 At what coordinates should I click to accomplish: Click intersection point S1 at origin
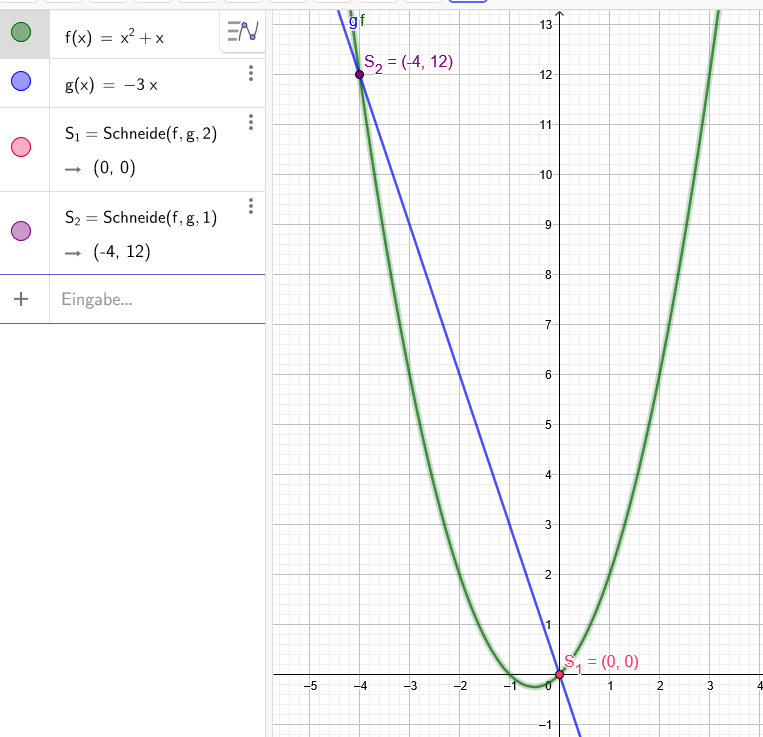pos(560,674)
